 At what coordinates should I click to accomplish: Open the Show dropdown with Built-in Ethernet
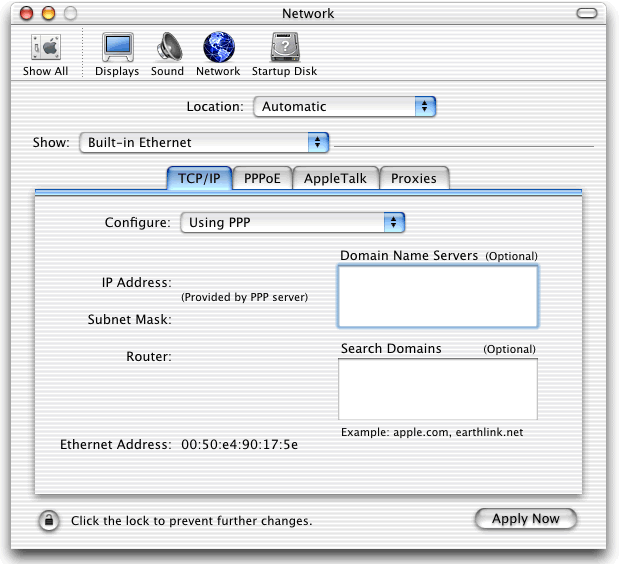pyautogui.click(x=204, y=142)
